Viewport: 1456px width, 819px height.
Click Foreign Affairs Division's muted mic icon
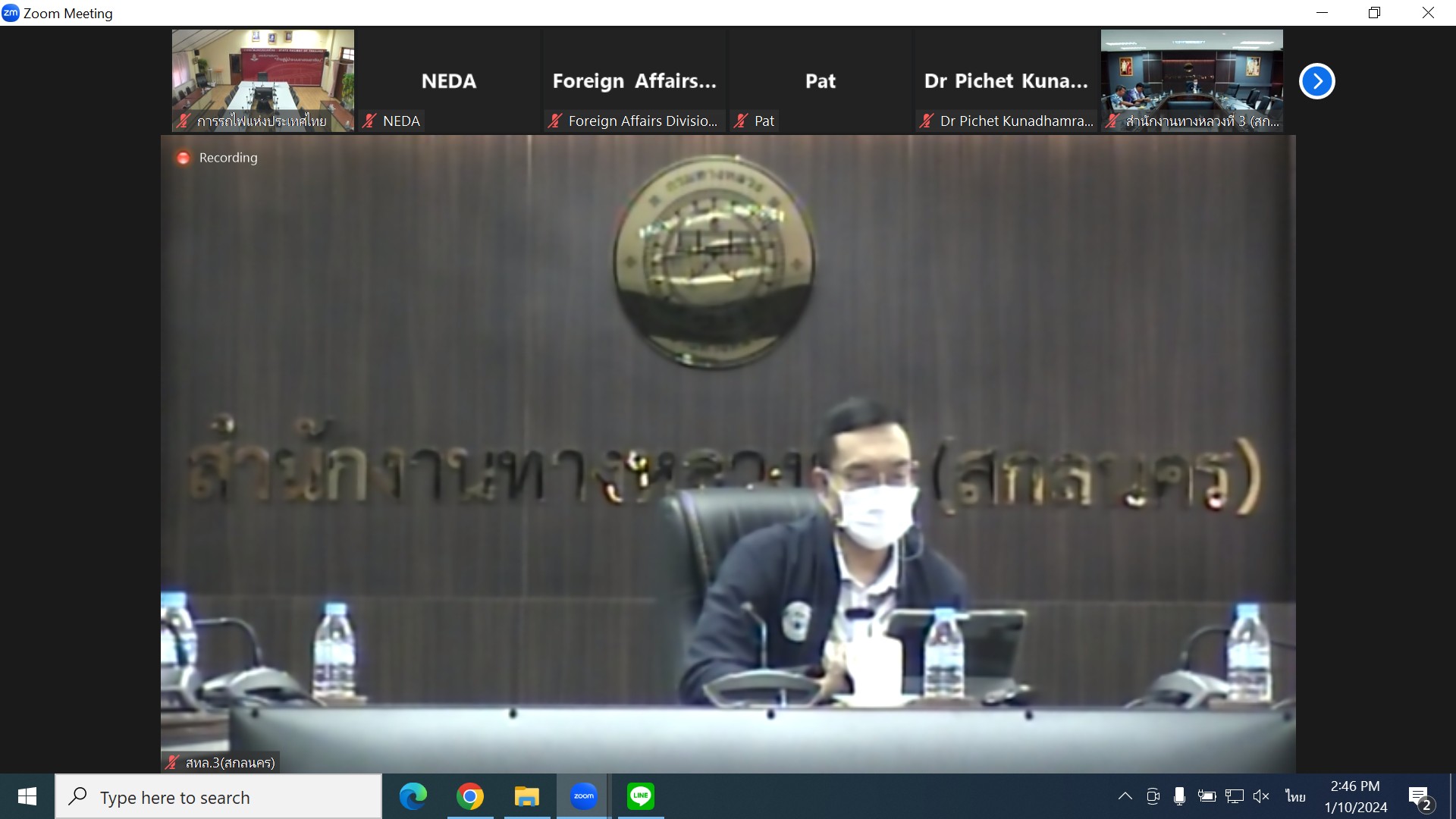555,121
